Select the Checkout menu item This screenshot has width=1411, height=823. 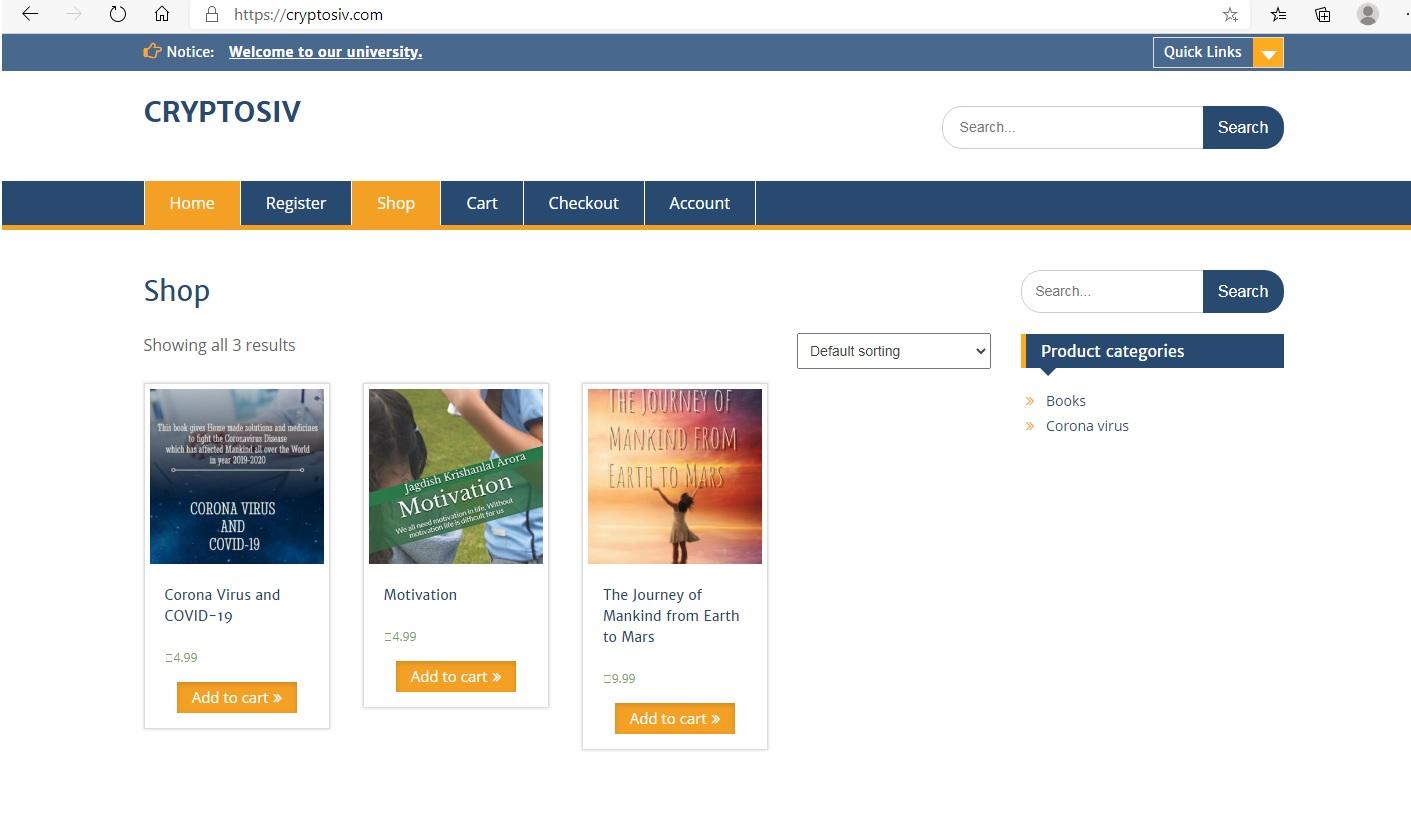(583, 202)
